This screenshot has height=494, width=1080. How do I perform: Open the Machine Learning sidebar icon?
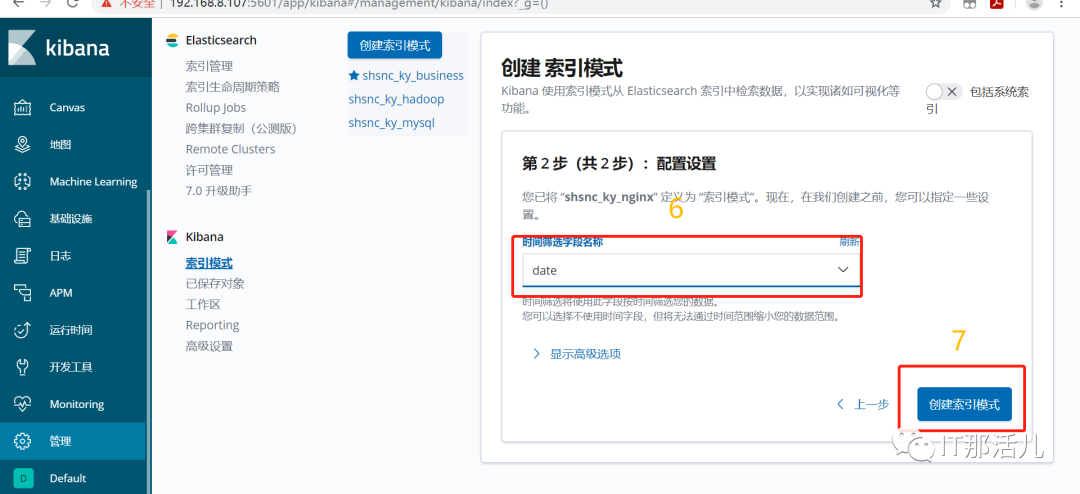(x=23, y=182)
